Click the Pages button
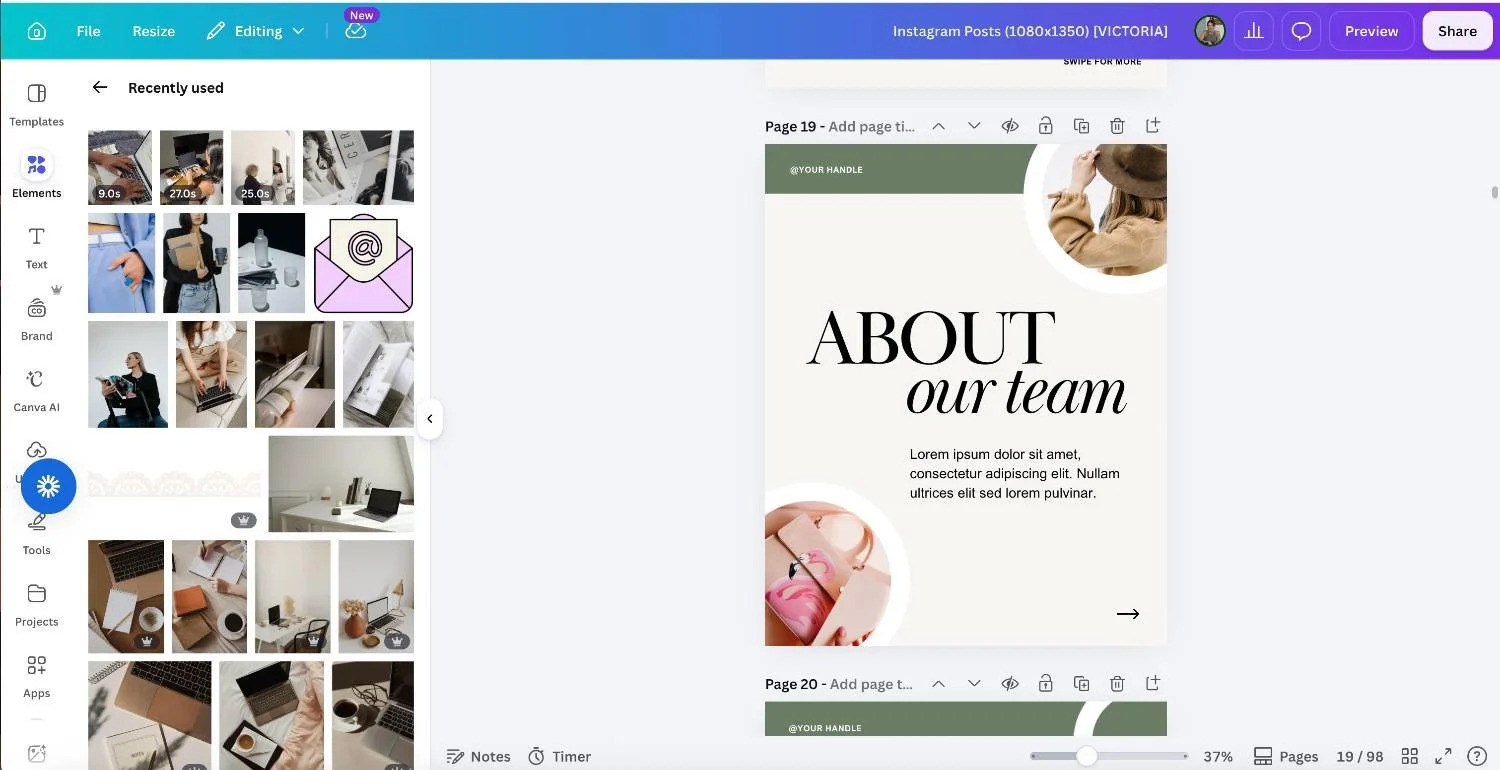Screen dimensions: 1500x770 click(1286, 756)
